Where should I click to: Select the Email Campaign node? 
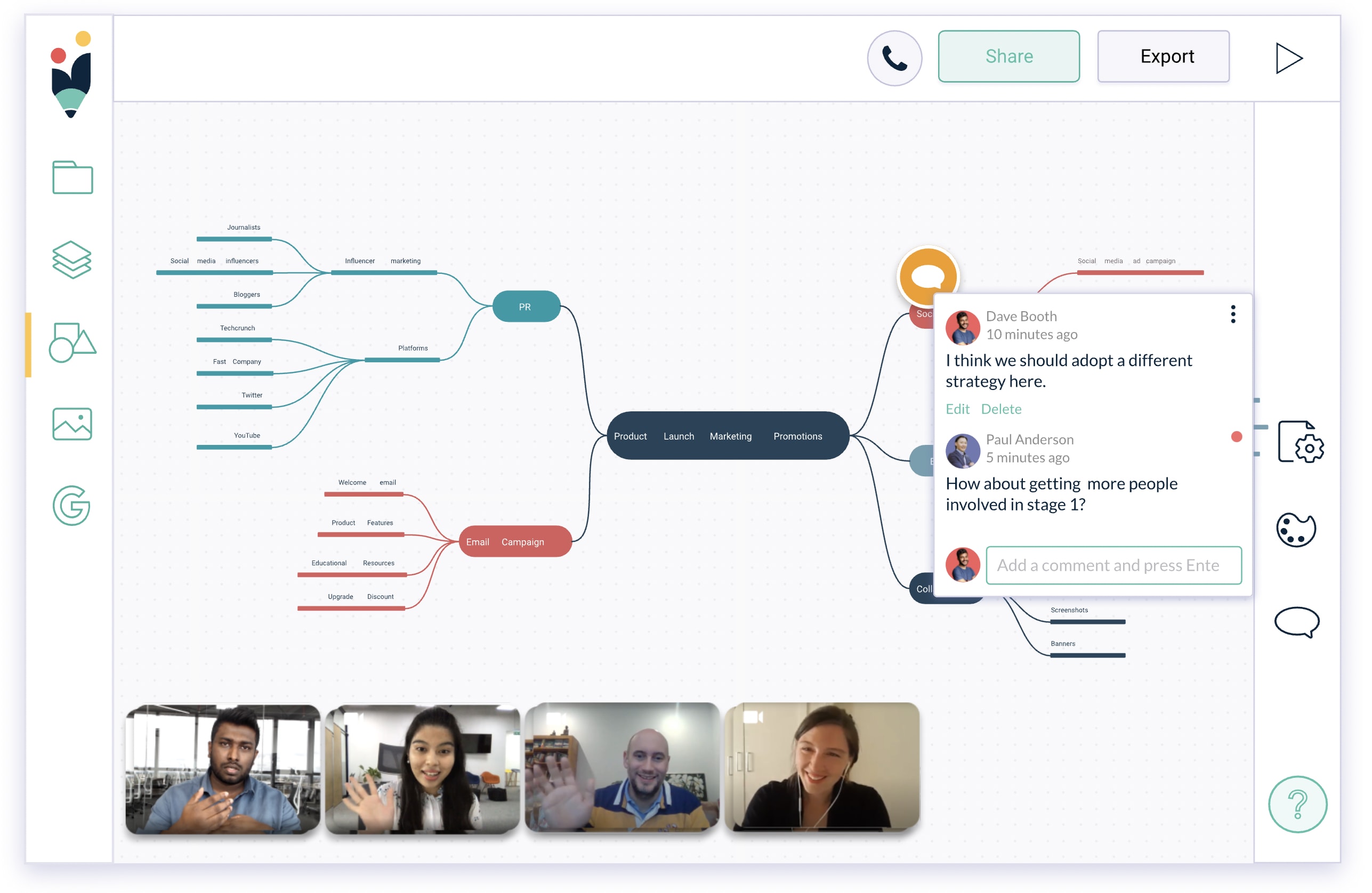click(x=515, y=541)
